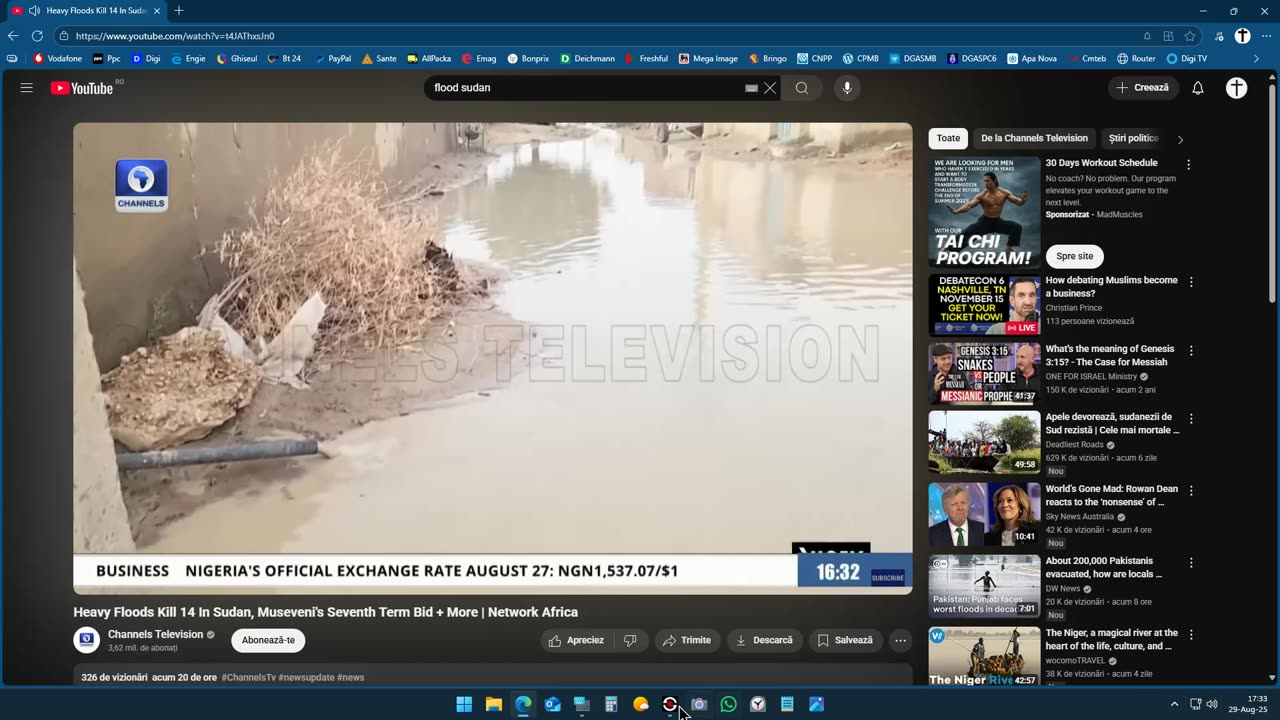Viewport: 1280px width, 720px height.
Task: Show more filter chips with right arrow
Action: [1180, 139]
